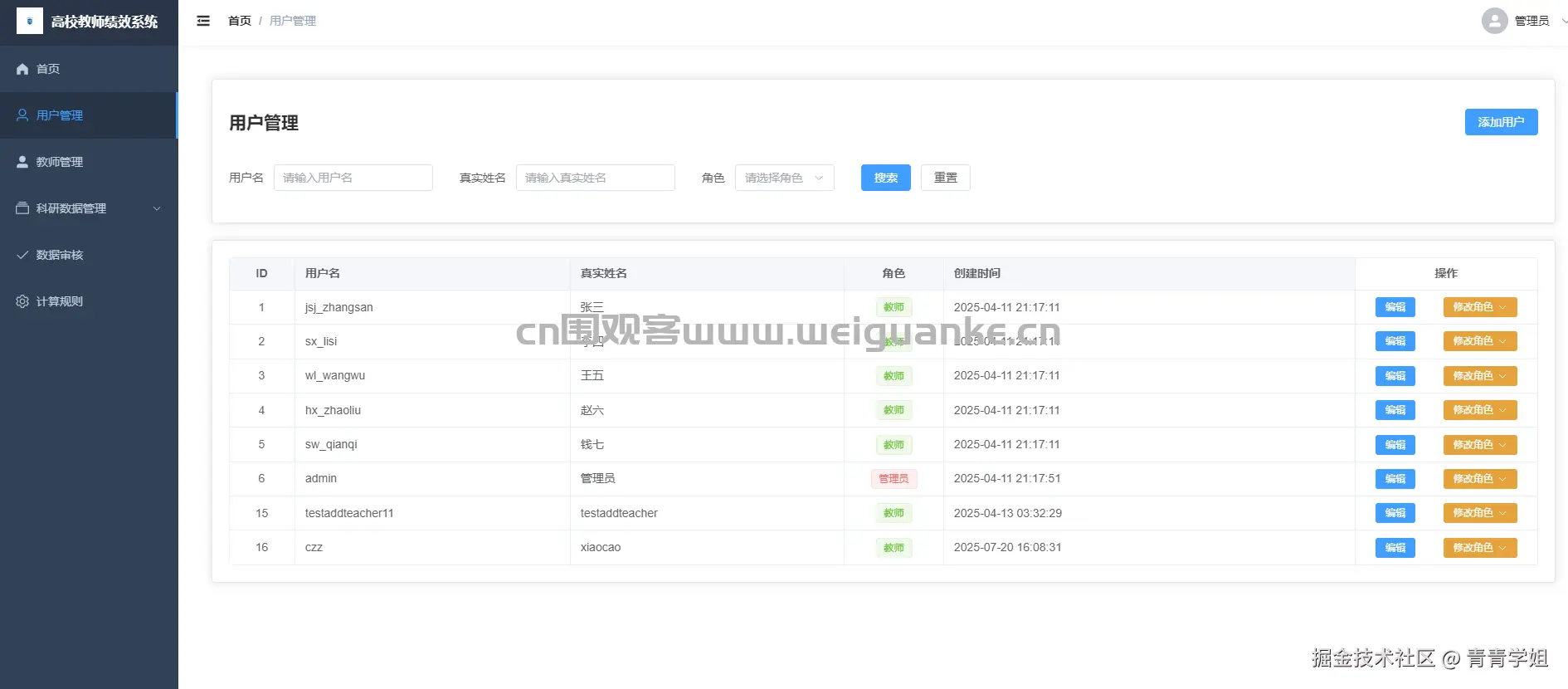Image resolution: width=1568 pixels, height=689 pixels.
Task: Edit user admin
Action: (x=1395, y=479)
